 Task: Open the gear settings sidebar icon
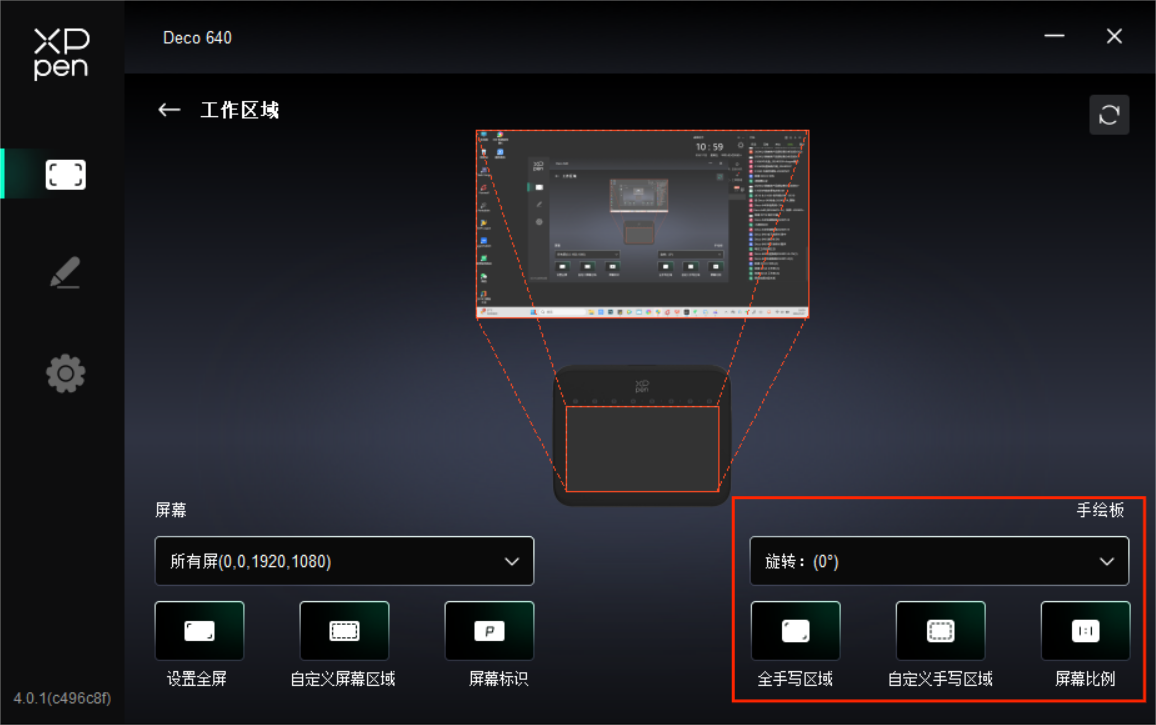tap(65, 374)
